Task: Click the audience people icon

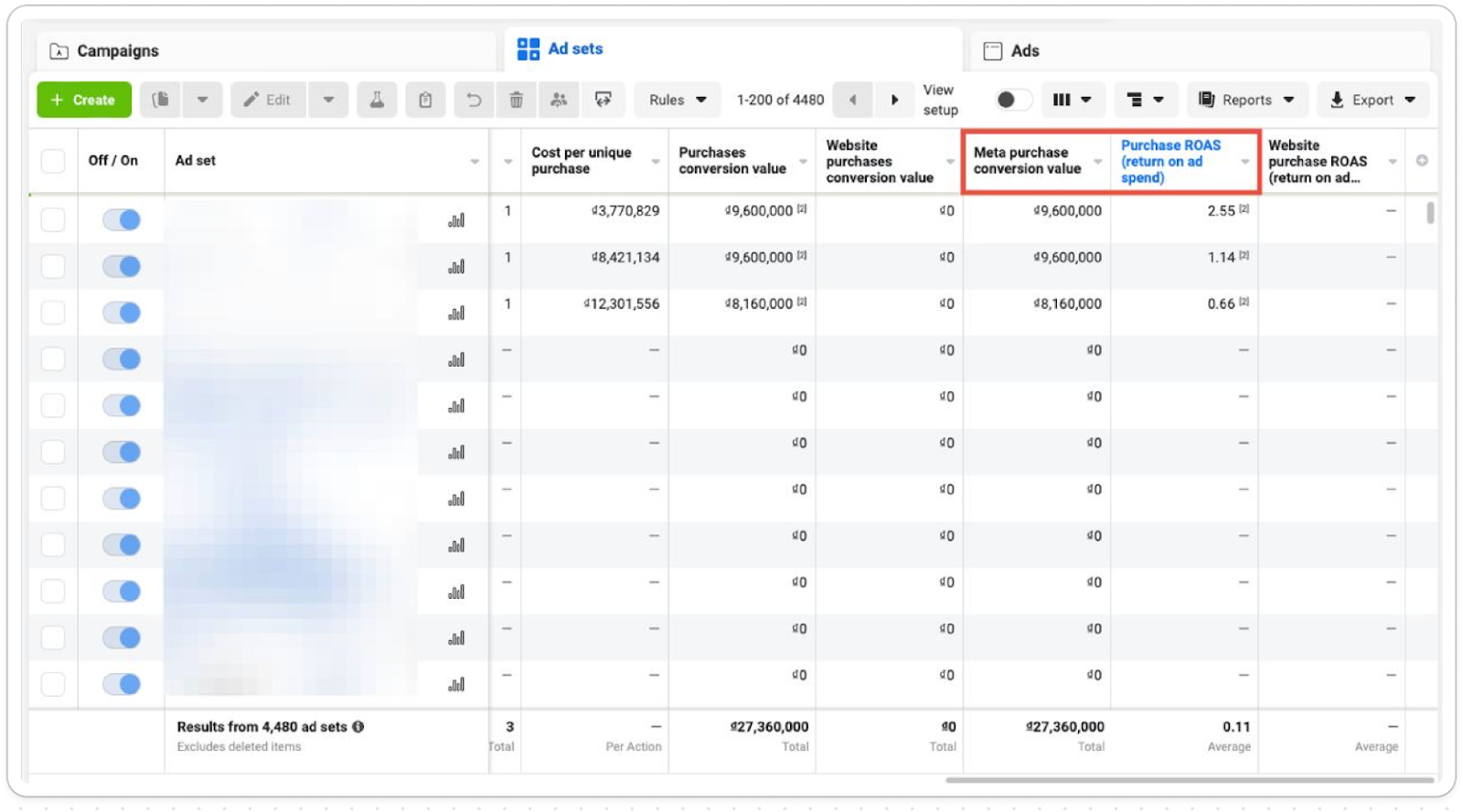Action: click(559, 100)
